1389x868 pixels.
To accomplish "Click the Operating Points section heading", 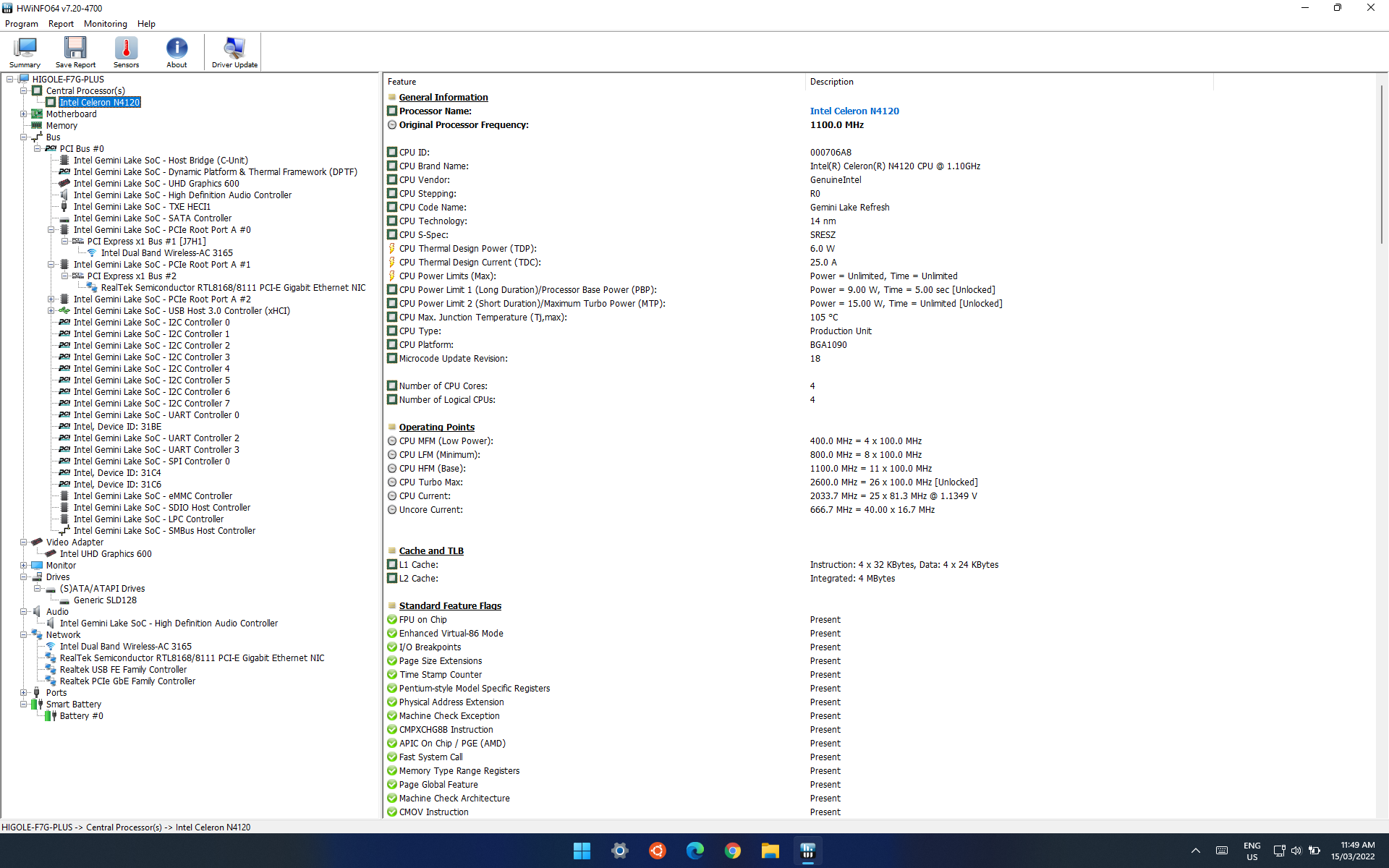I will [437, 427].
